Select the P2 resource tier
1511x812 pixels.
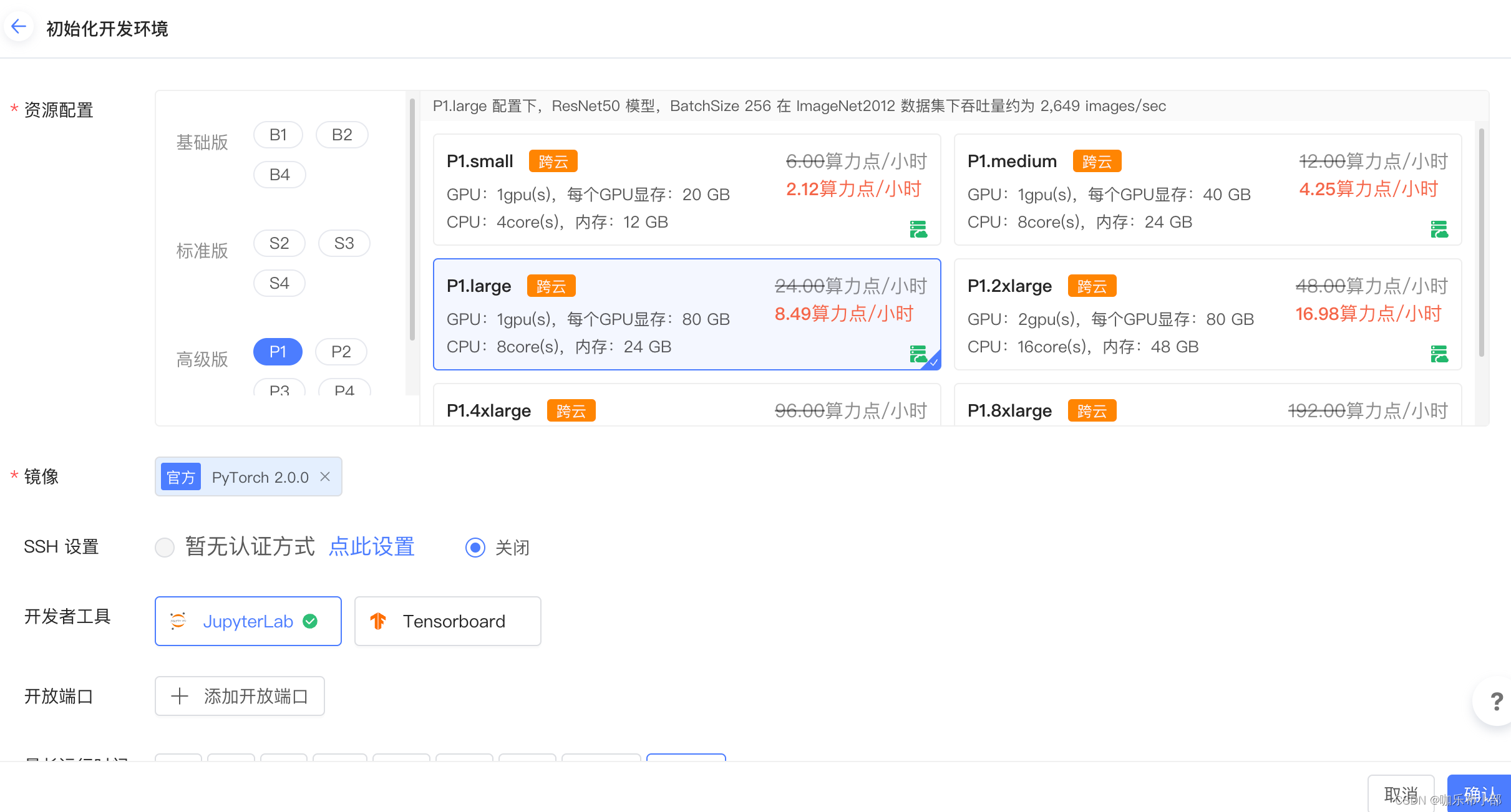click(x=341, y=352)
